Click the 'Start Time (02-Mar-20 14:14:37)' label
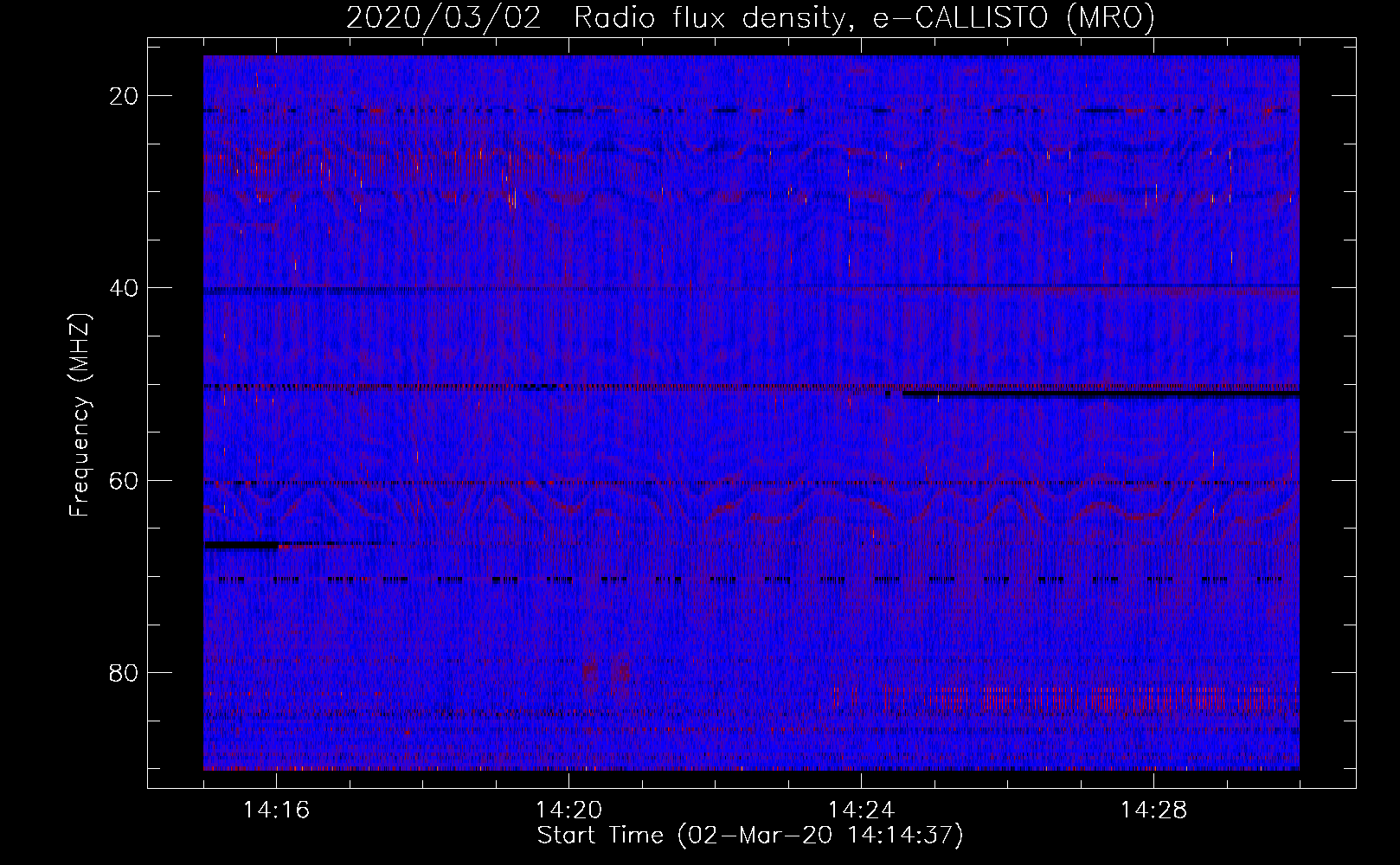The height and width of the screenshot is (865, 1400). click(x=750, y=836)
